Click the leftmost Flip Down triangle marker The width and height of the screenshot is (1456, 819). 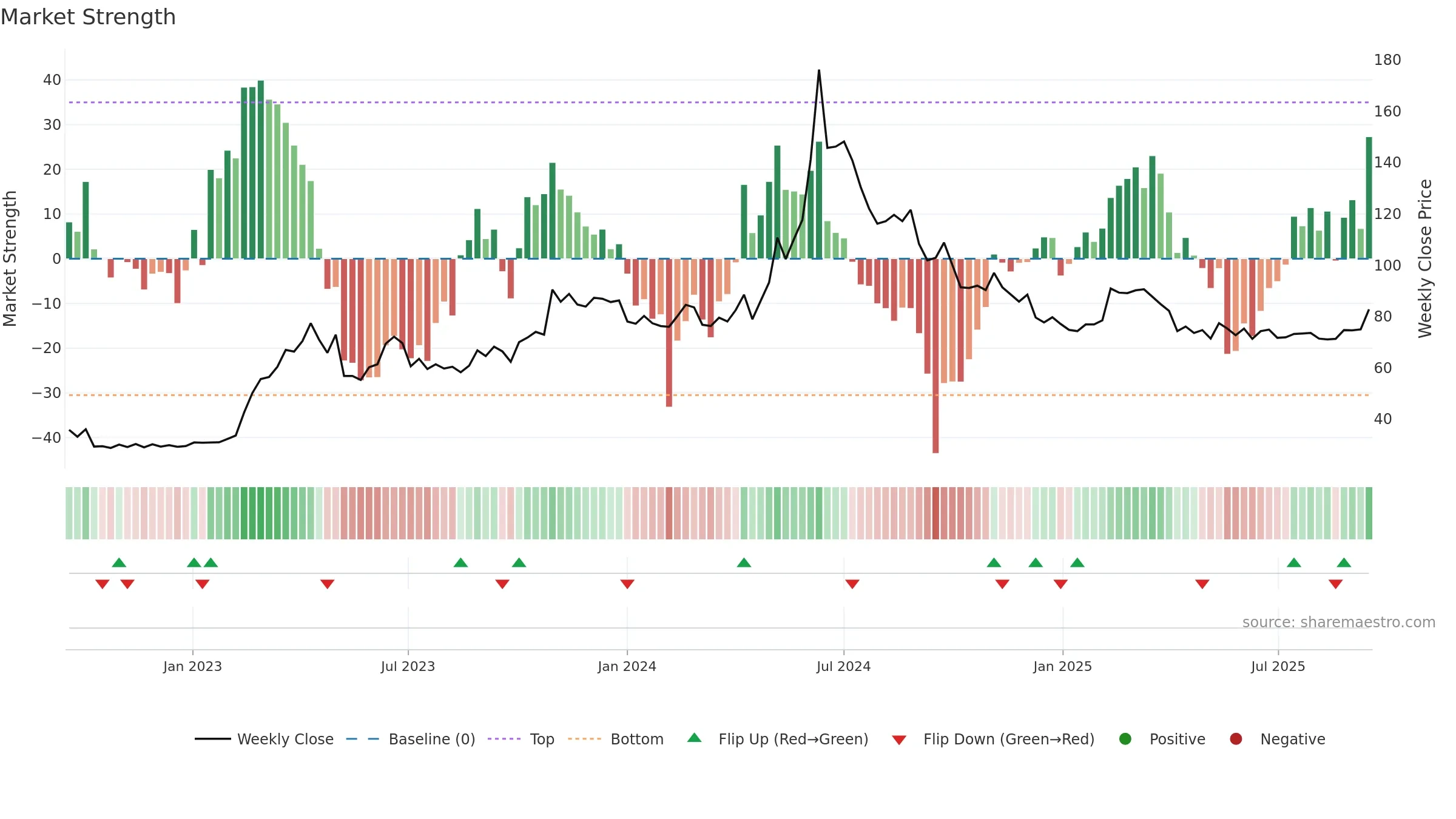(103, 584)
